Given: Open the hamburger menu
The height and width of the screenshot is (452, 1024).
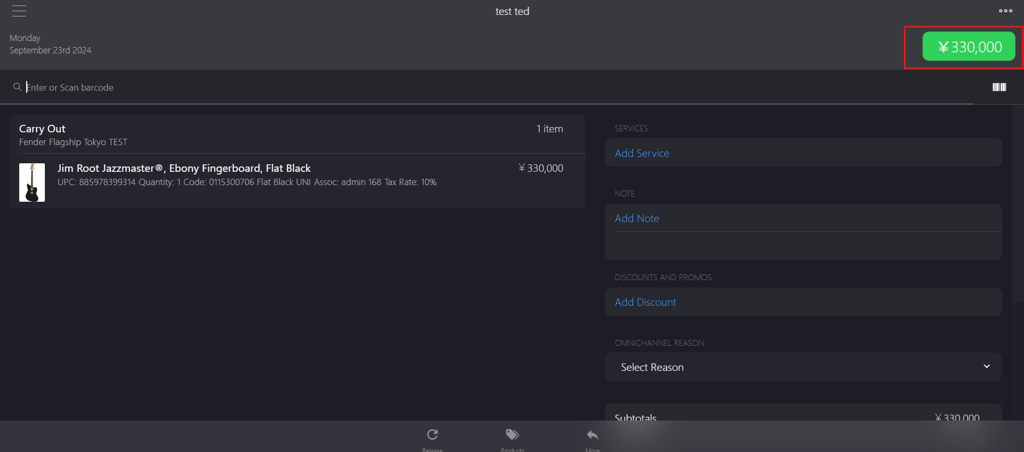Looking at the screenshot, I should [x=19, y=11].
